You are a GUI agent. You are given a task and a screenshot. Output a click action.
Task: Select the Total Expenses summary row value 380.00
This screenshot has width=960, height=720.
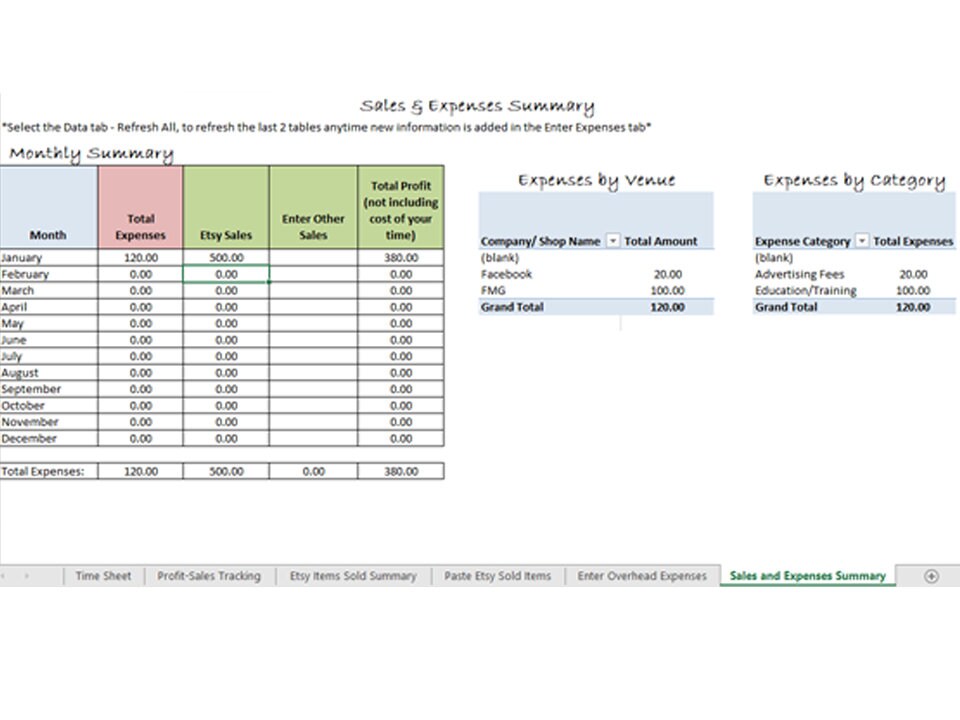400,470
